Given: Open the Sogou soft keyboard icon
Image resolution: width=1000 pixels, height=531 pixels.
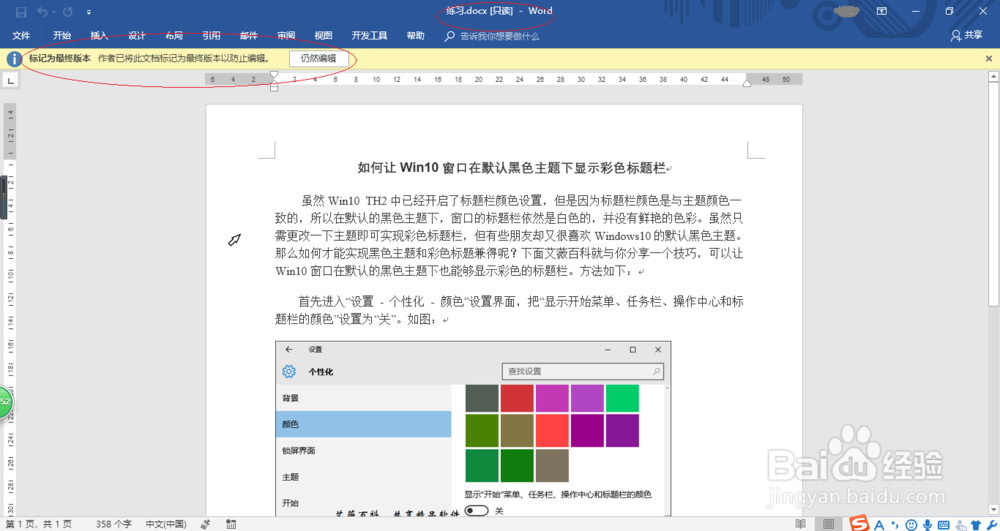Looking at the screenshot, I should click(943, 525).
